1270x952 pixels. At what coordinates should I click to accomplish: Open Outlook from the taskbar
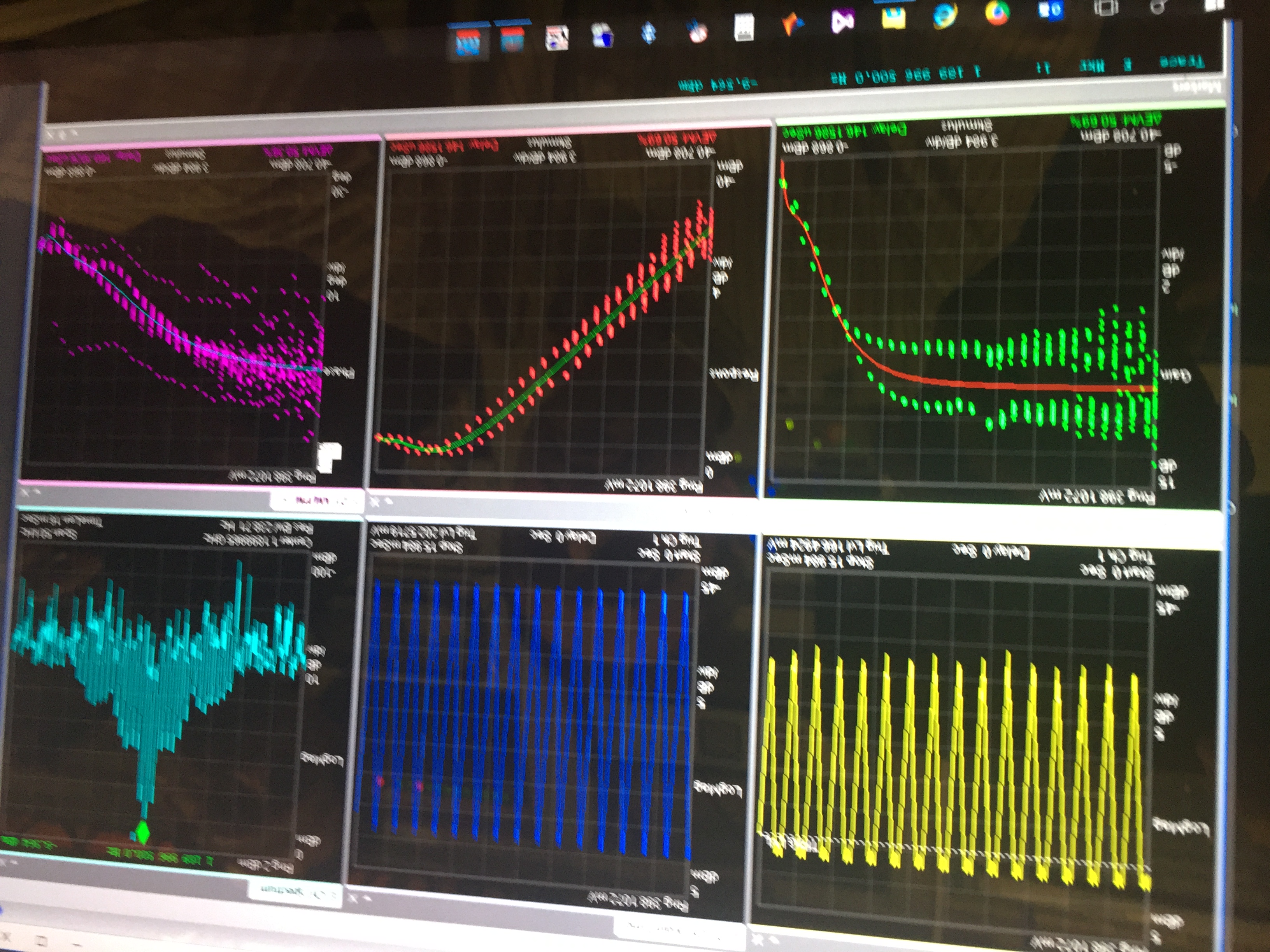(1052, 10)
